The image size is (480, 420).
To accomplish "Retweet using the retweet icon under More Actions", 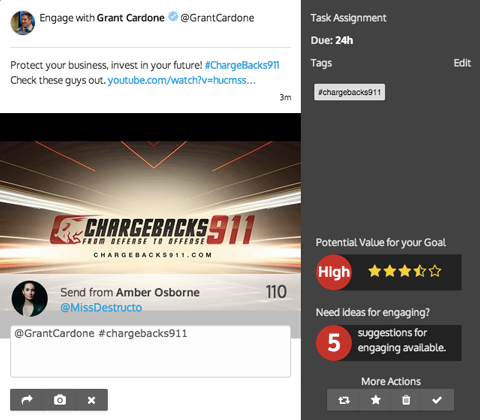I will [x=343, y=399].
